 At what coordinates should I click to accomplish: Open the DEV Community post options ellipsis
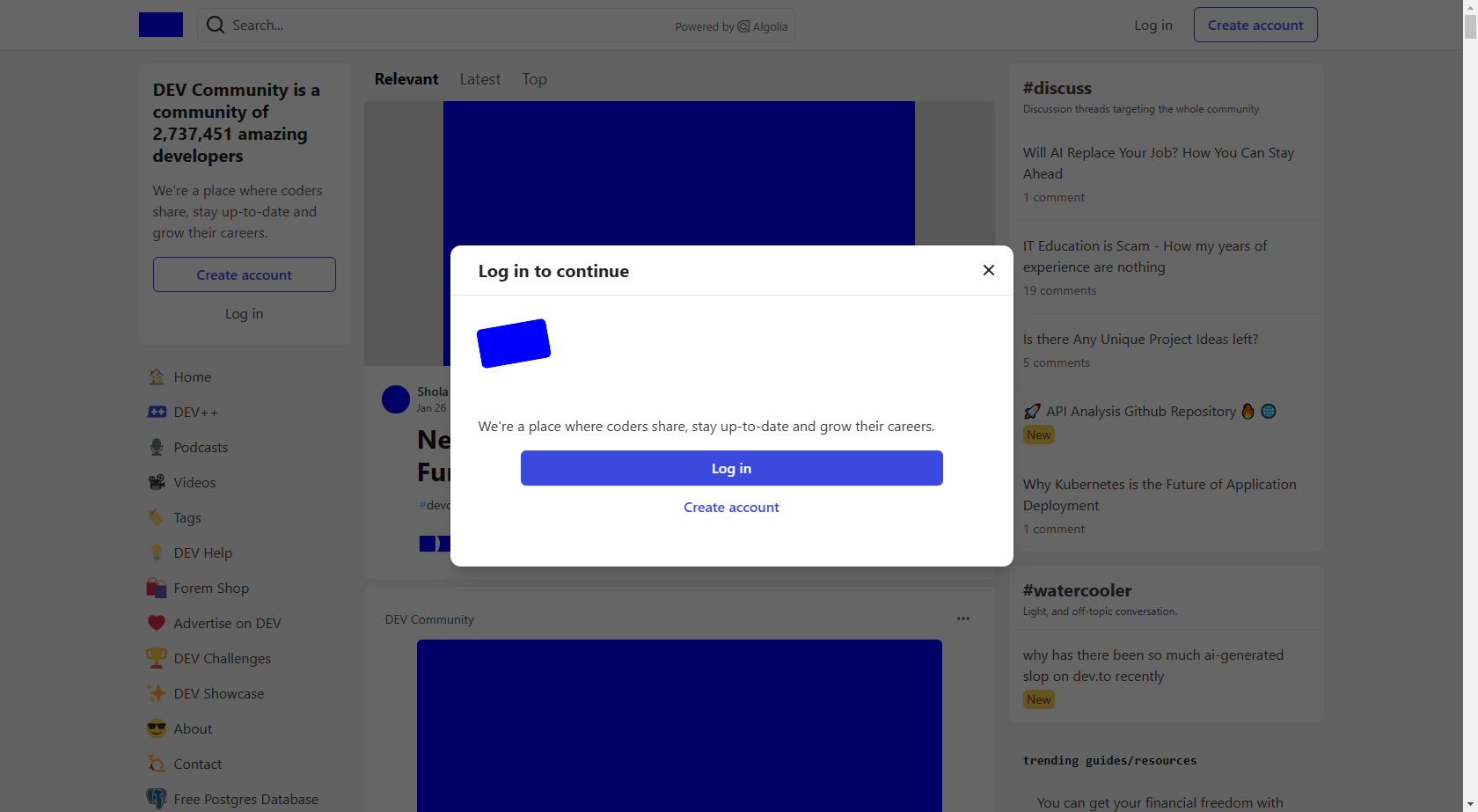tap(963, 618)
